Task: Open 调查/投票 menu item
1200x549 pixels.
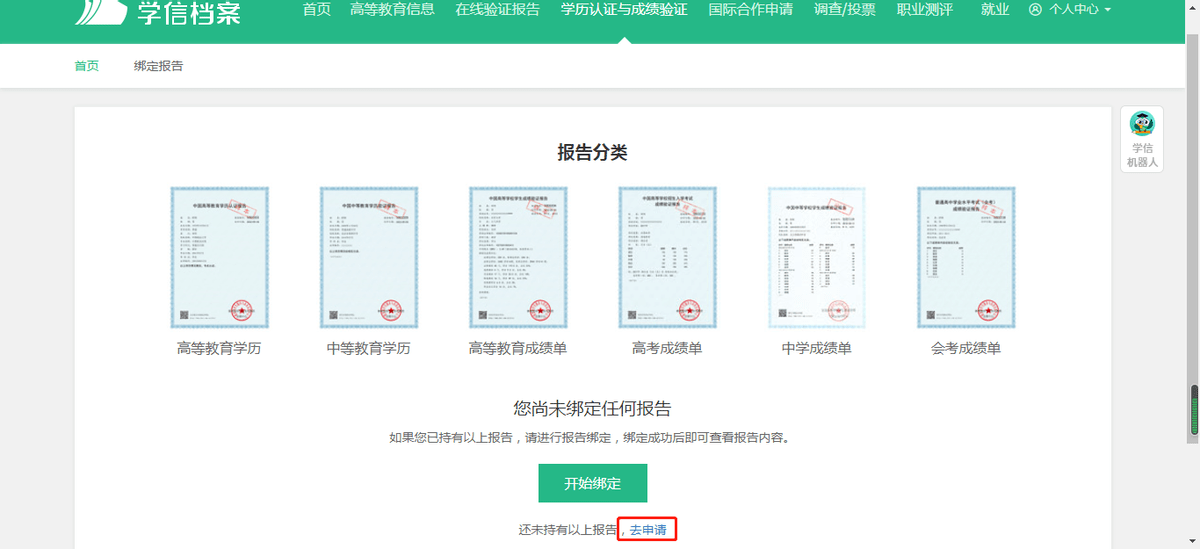Action: pyautogui.click(x=844, y=10)
